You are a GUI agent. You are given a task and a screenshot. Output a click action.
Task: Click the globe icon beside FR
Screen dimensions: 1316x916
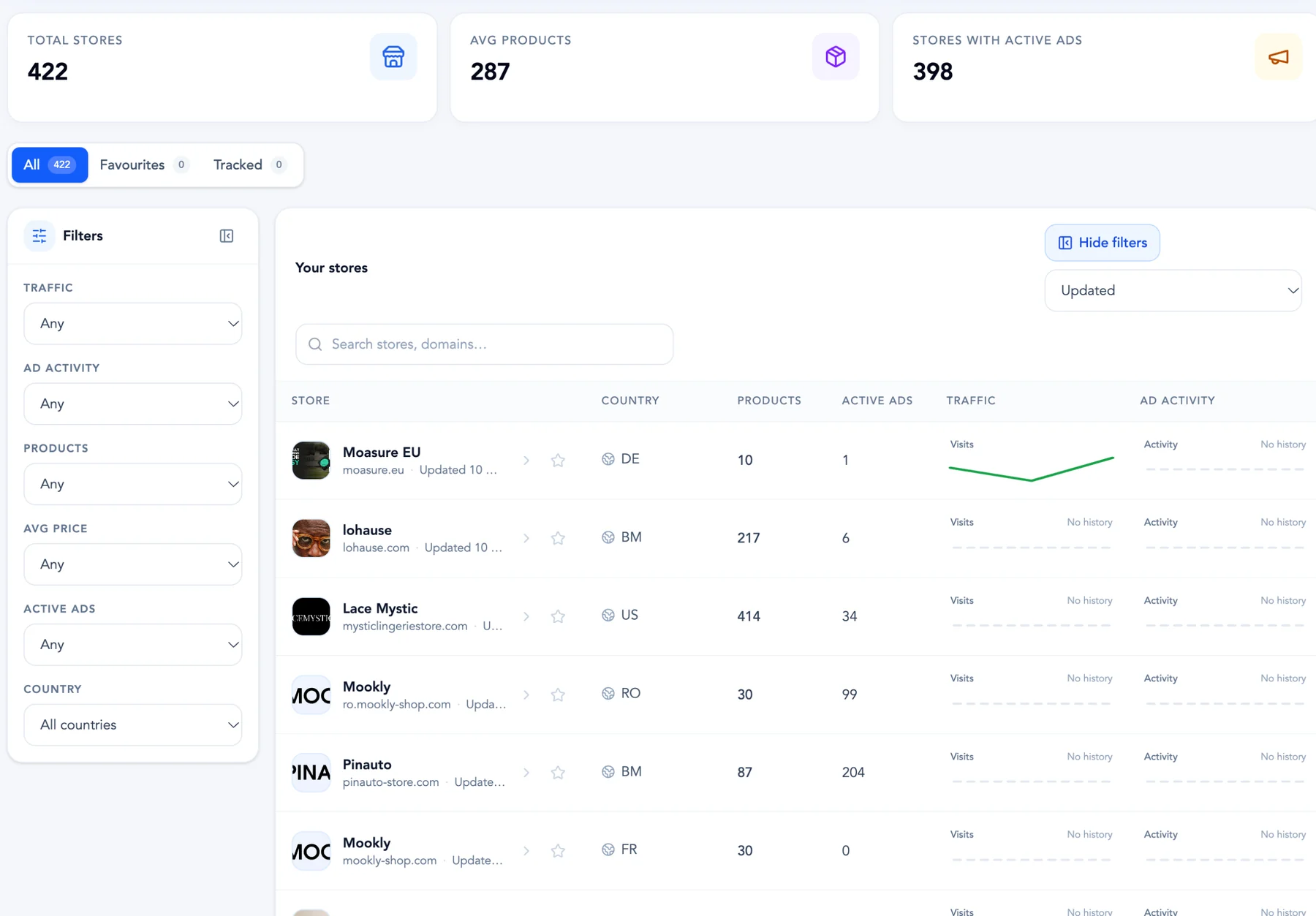608,849
